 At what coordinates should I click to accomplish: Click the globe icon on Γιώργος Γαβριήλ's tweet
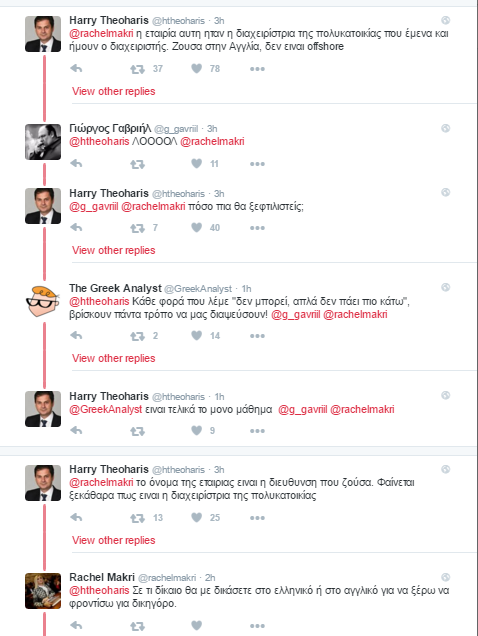446,128
